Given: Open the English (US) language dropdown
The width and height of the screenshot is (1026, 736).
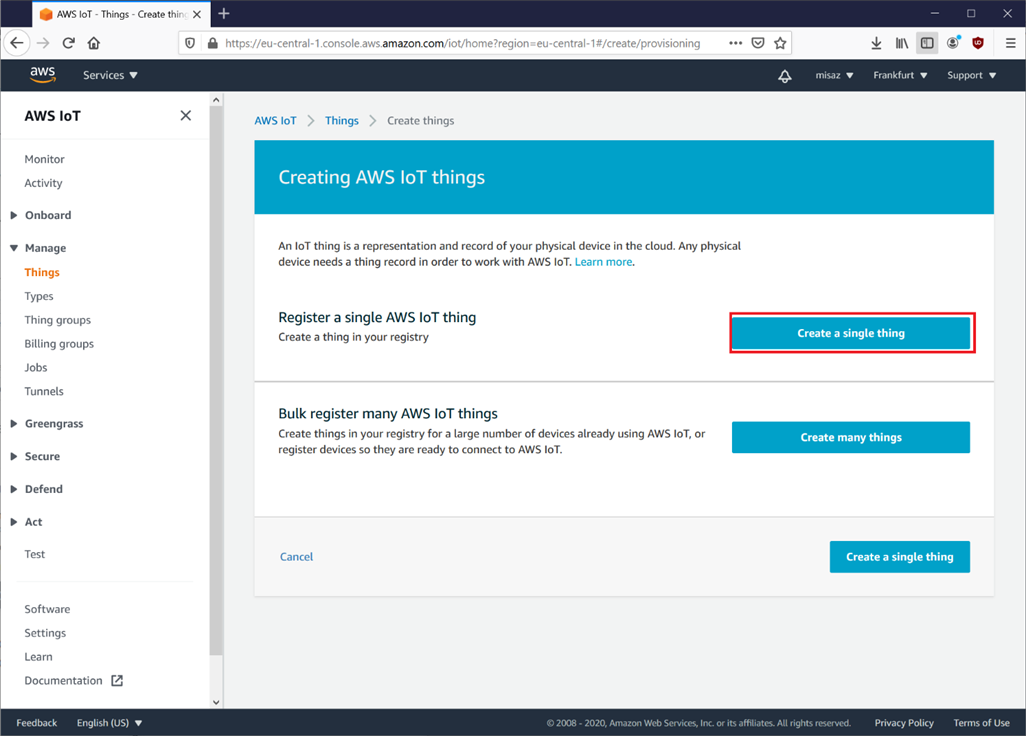Looking at the screenshot, I should [109, 723].
